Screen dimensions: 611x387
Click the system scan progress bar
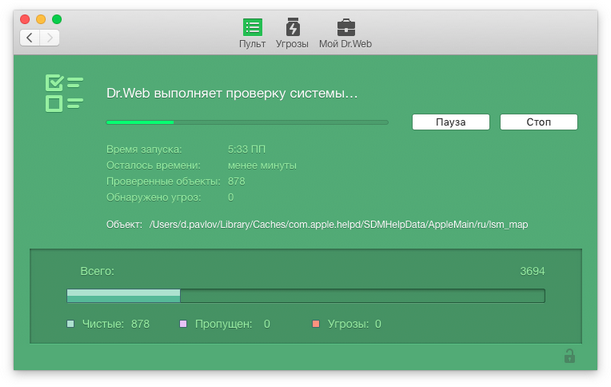click(247, 122)
